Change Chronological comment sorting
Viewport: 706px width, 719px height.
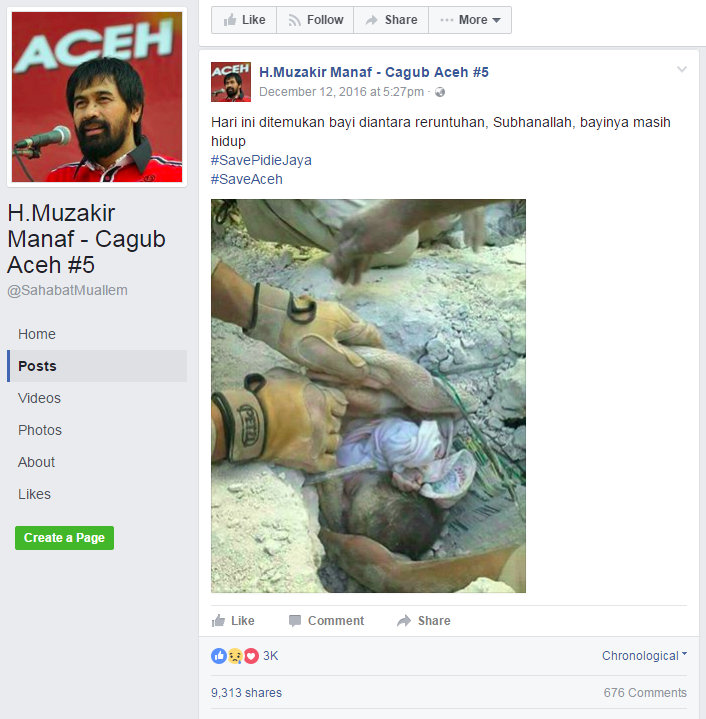click(x=644, y=656)
